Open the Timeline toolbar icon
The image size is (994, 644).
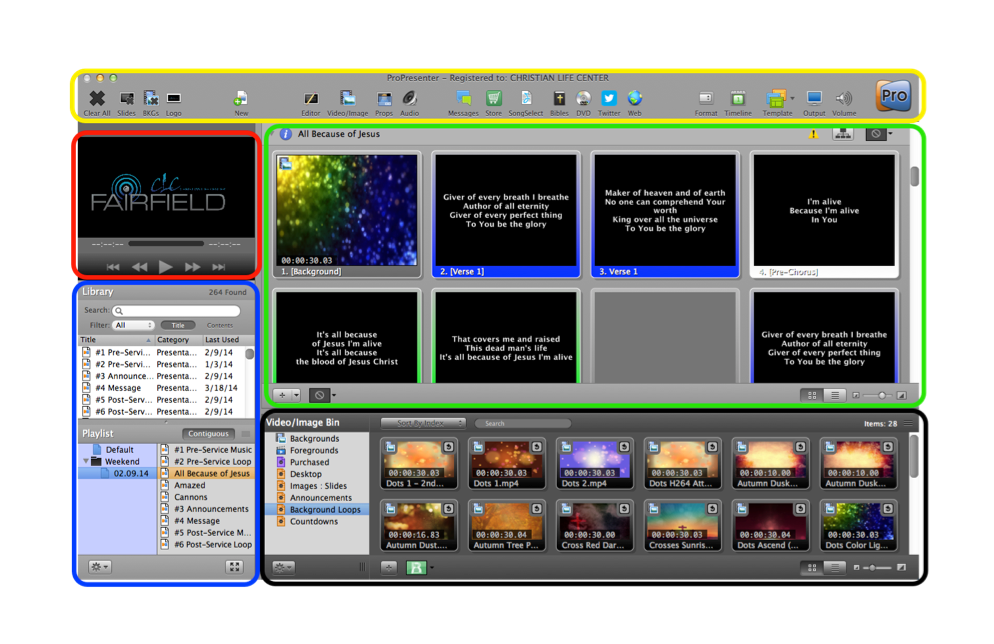pos(737,99)
